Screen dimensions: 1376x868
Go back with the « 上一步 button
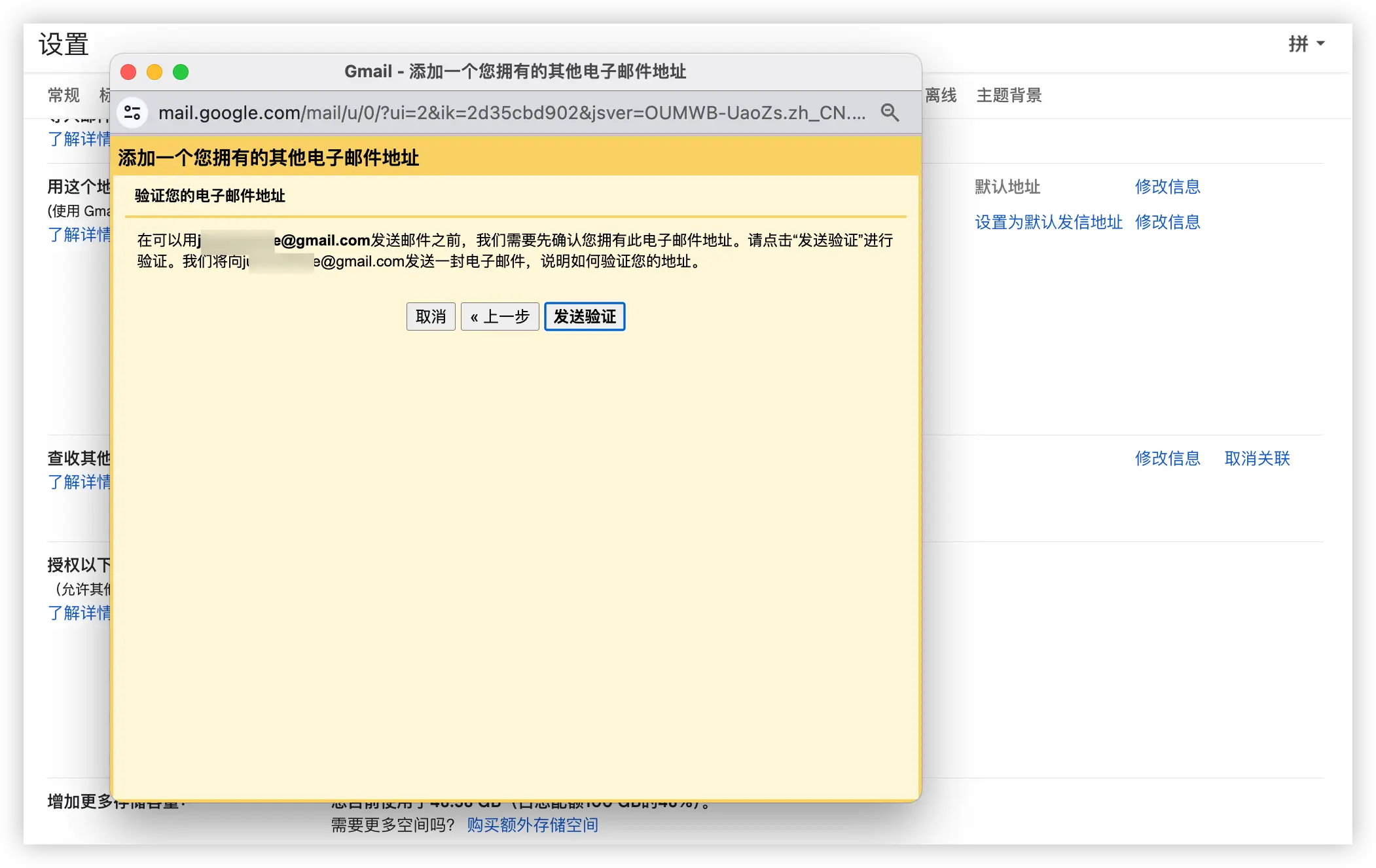500,317
